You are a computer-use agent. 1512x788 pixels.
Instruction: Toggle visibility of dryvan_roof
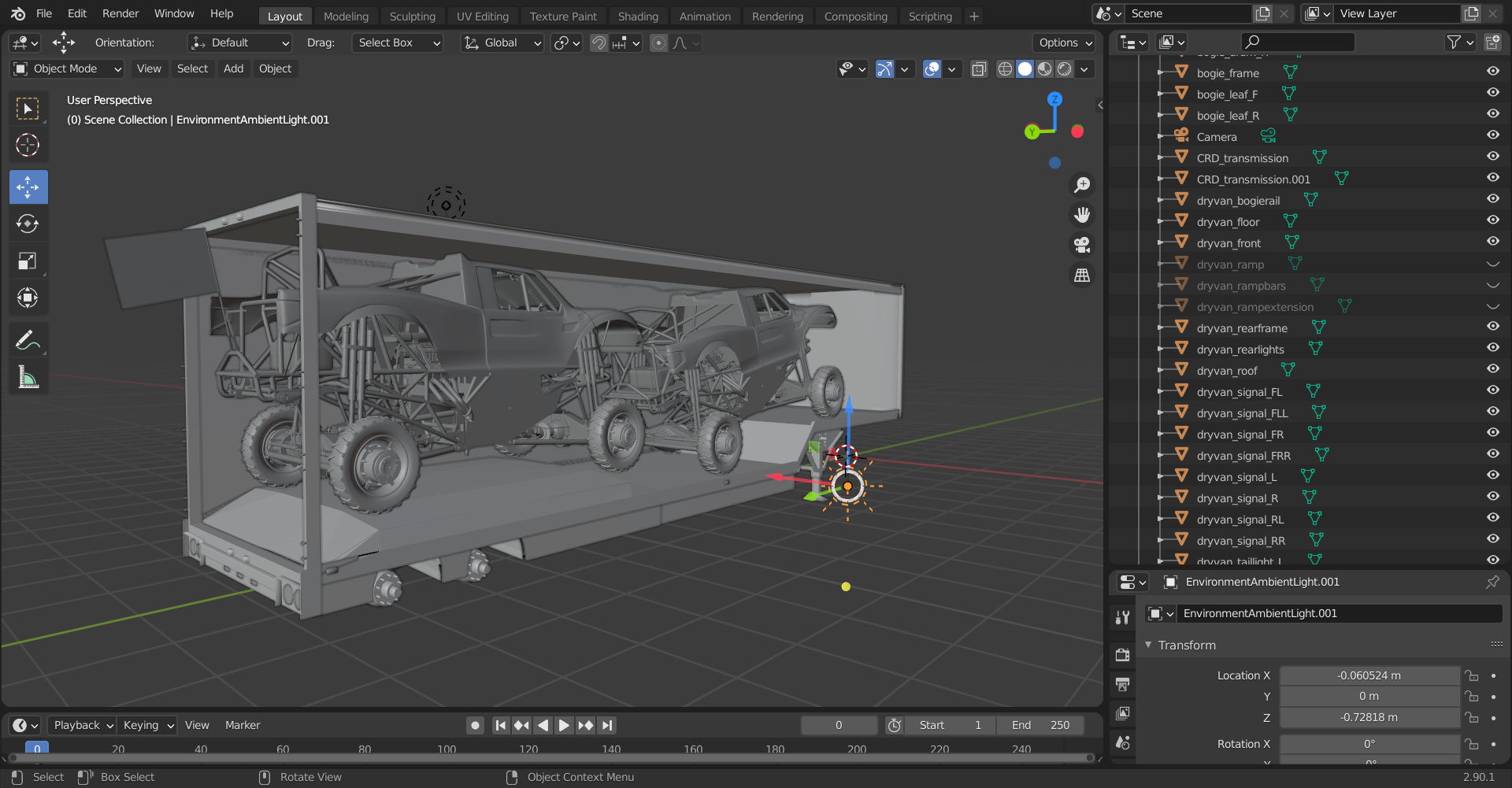pyautogui.click(x=1492, y=369)
